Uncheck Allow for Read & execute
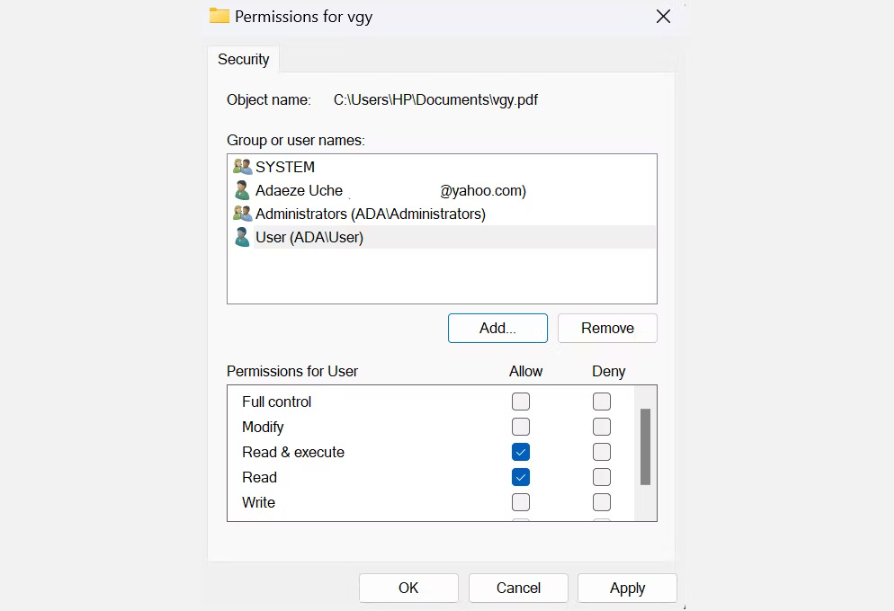 pos(521,452)
